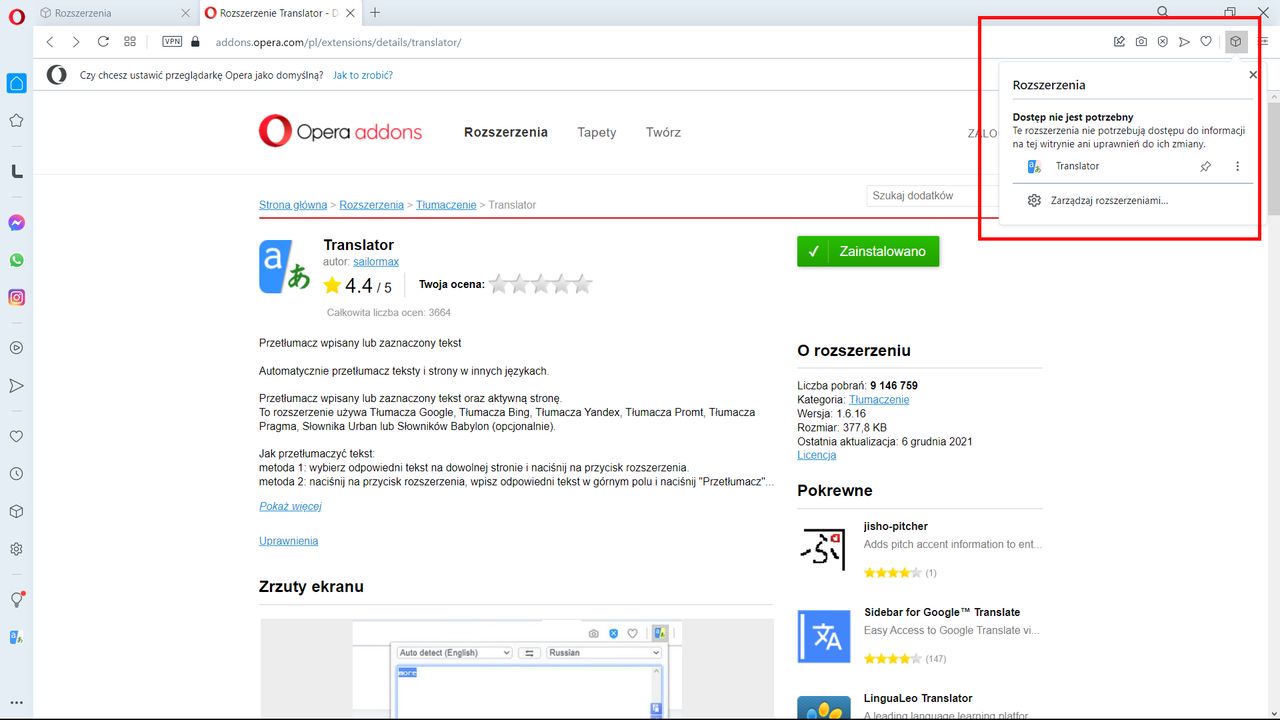Open My Flow via the paper plane toolbar icon
The image size is (1280, 720).
[x=1184, y=41]
